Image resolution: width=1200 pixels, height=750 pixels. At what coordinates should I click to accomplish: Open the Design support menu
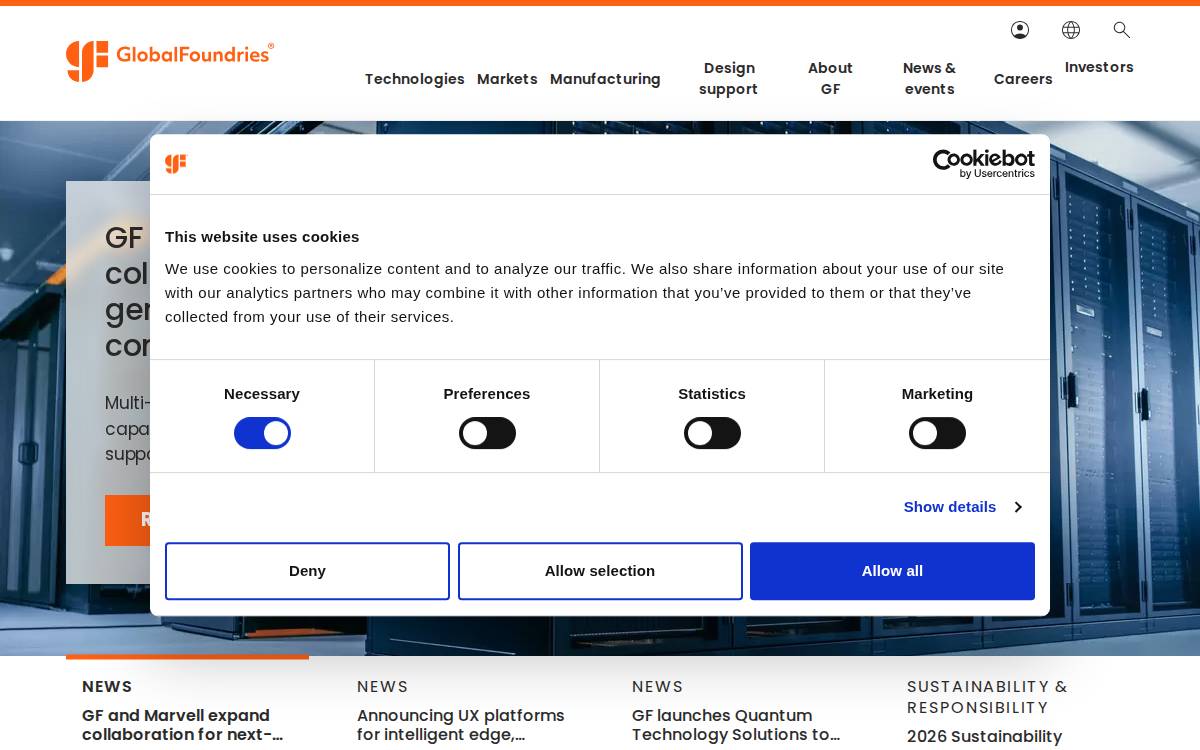point(728,79)
